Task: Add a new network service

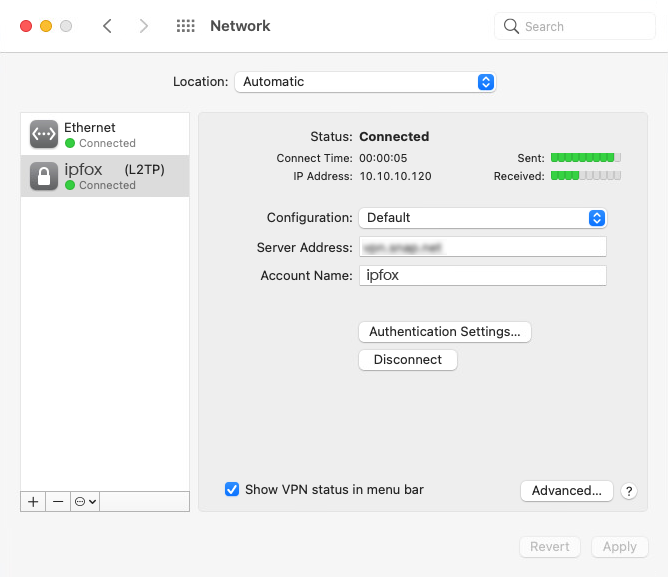Action: (x=33, y=502)
